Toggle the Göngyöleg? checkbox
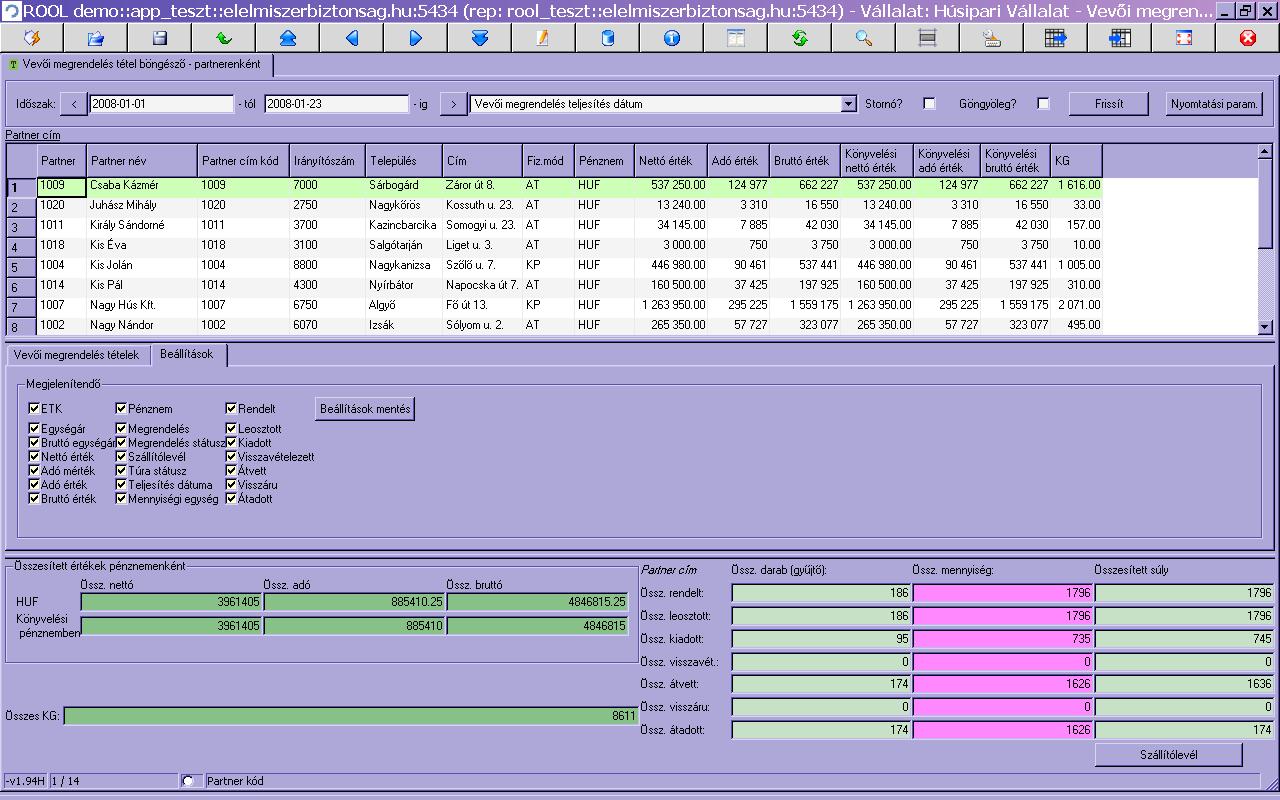Screen dimensions: 1280x800 click(1043, 104)
